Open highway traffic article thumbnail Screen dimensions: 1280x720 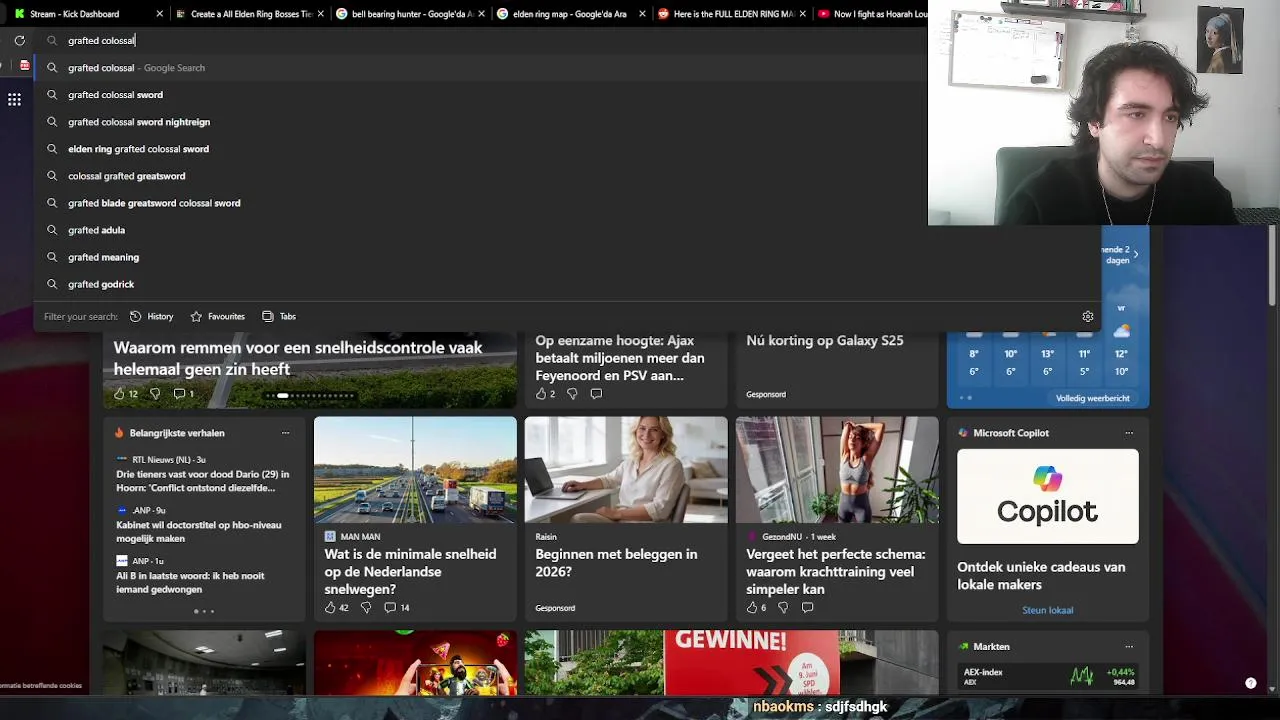(415, 470)
